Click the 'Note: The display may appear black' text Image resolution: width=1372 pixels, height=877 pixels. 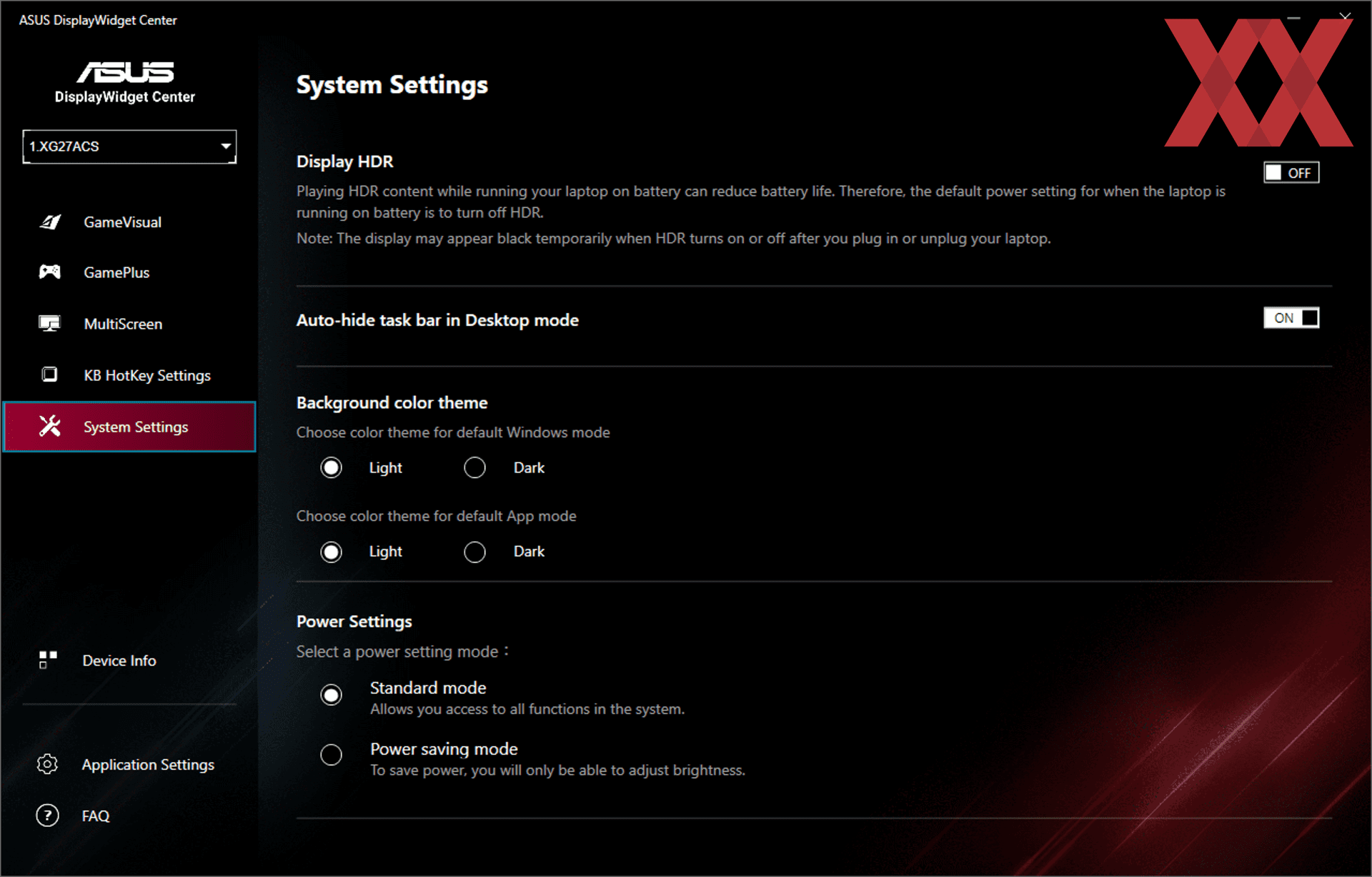click(673, 239)
